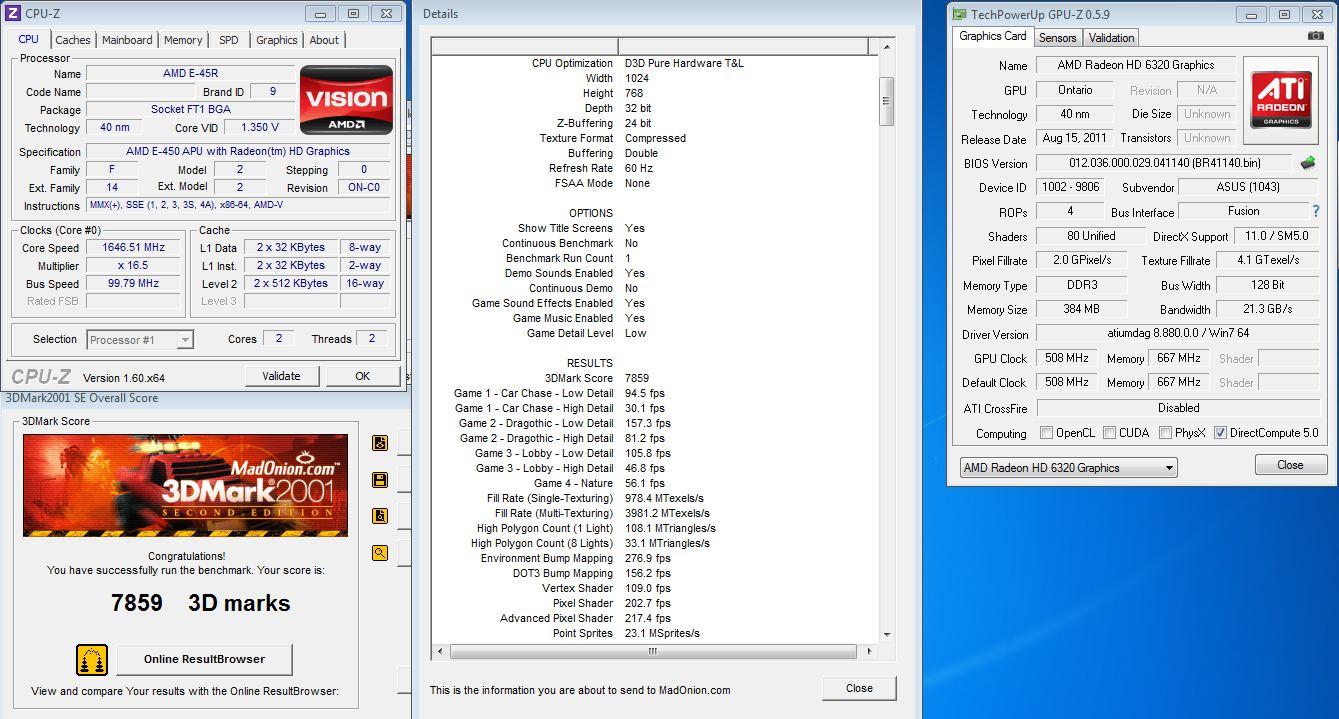Click the AMD Vision logo in CPU-Z

pos(347,101)
